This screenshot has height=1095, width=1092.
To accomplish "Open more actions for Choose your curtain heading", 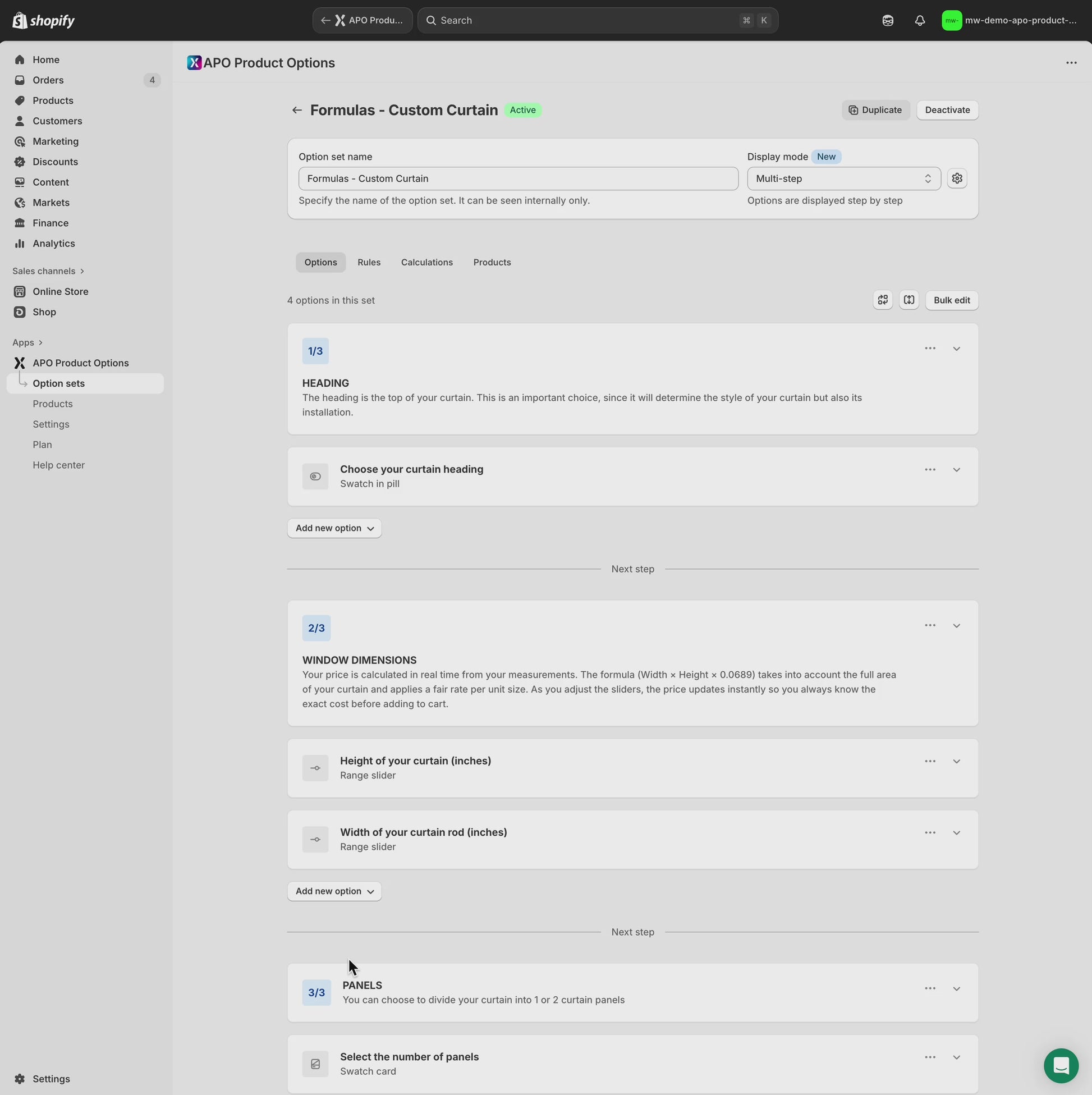I will click(x=929, y=470).
